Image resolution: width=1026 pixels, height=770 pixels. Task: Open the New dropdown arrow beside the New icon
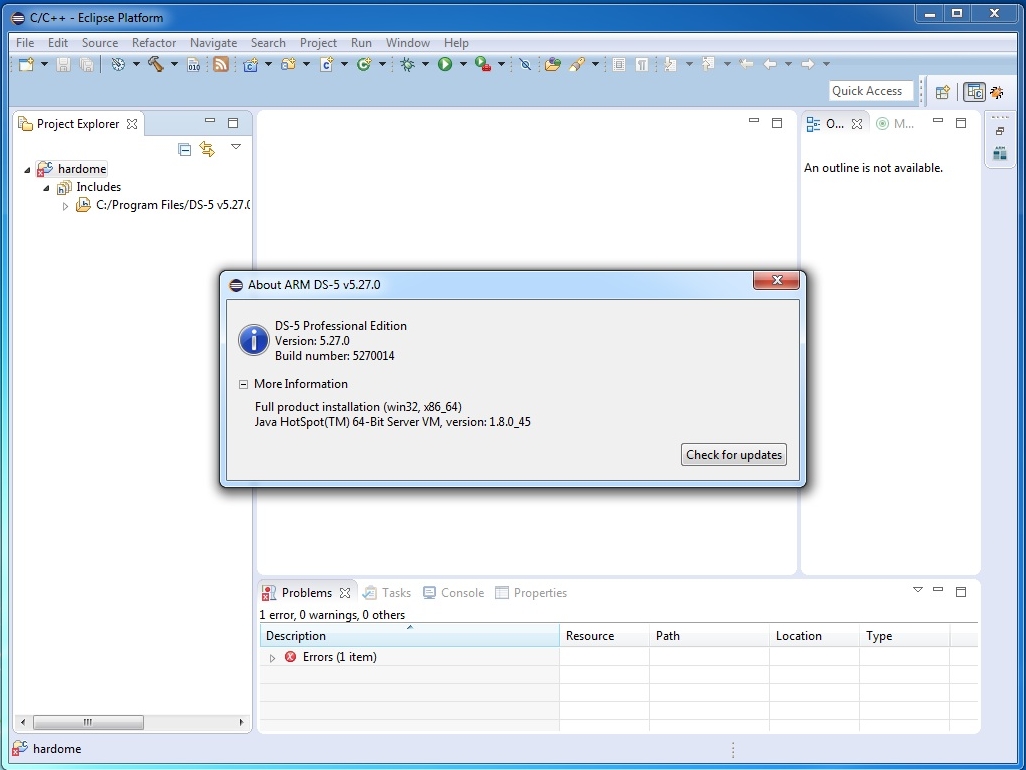point(44,64)
